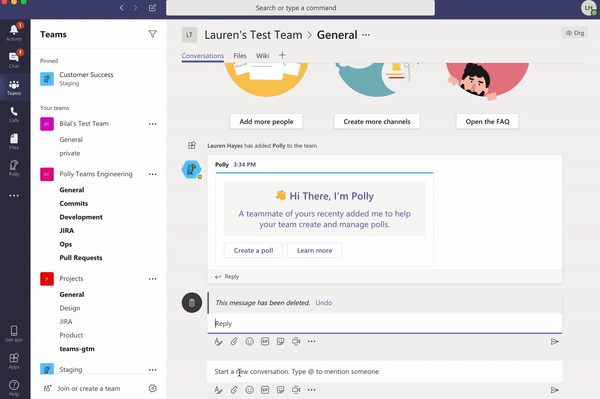
Task: Open the Polly app in sidebar
Action: tap(14, 168)
